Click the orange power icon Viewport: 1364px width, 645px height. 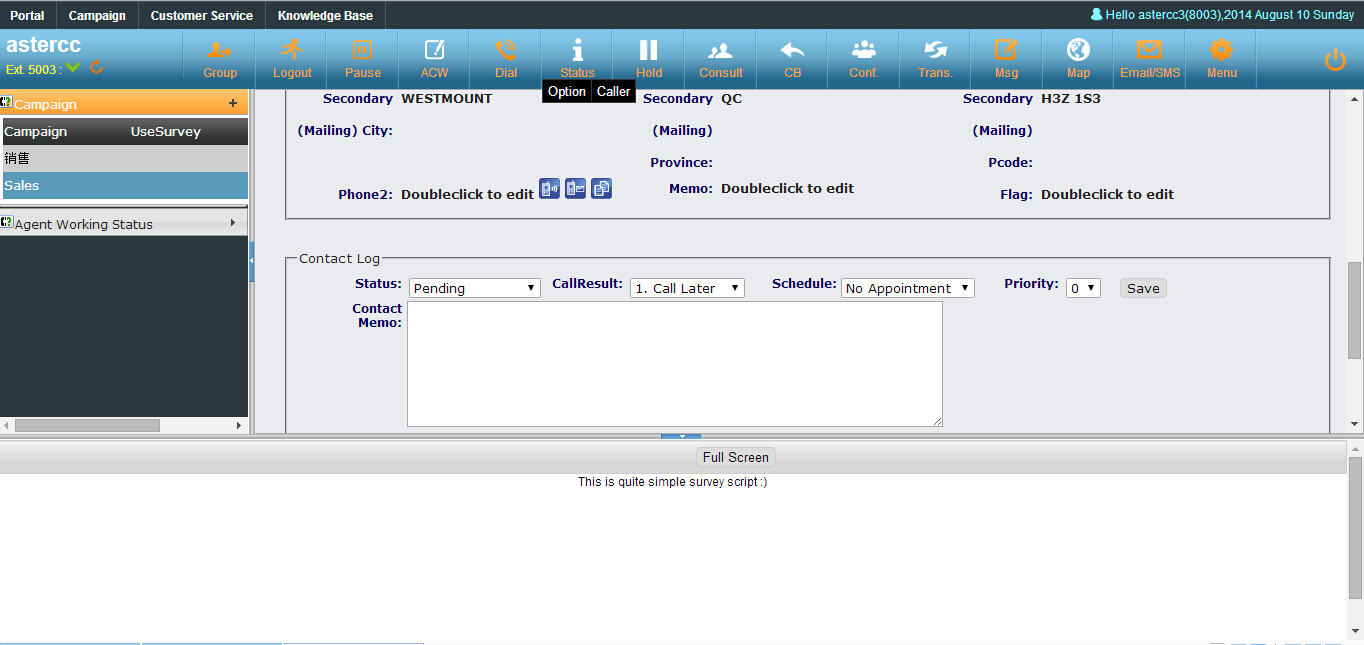[x=1335, y=60]
